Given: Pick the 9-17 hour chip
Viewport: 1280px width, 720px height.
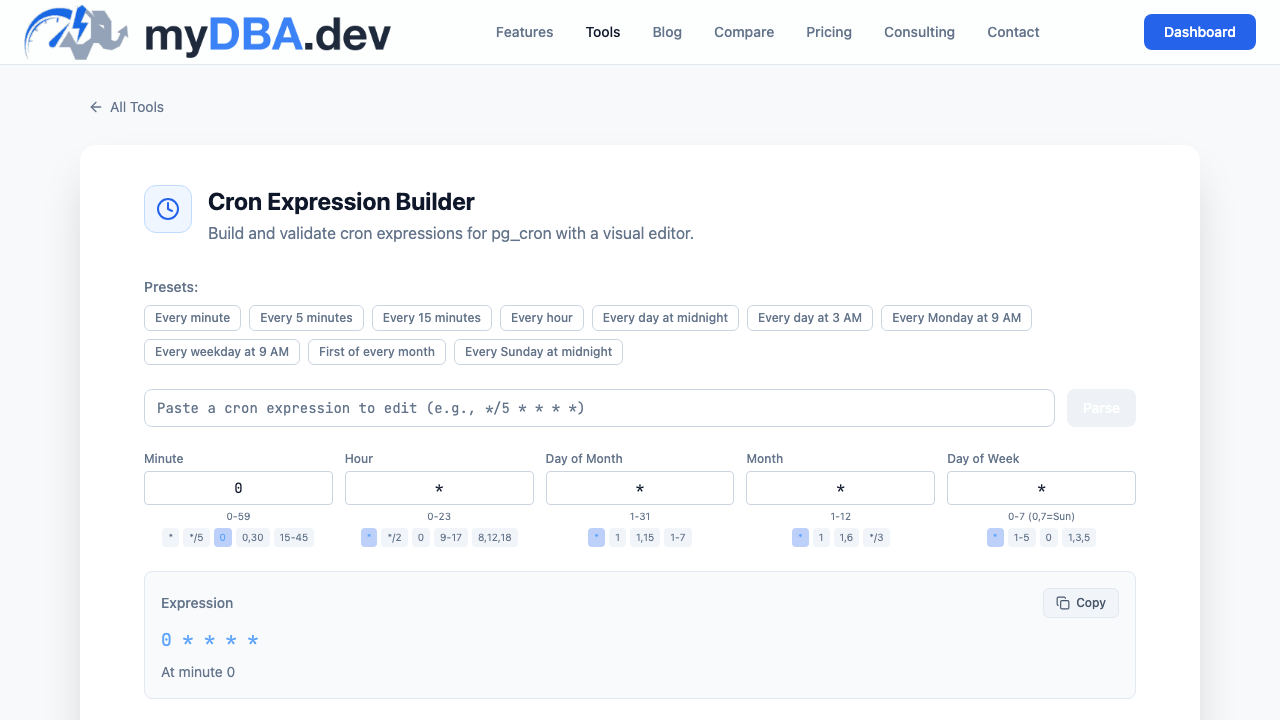Looking at the screenshot, I should pos(450,538).
